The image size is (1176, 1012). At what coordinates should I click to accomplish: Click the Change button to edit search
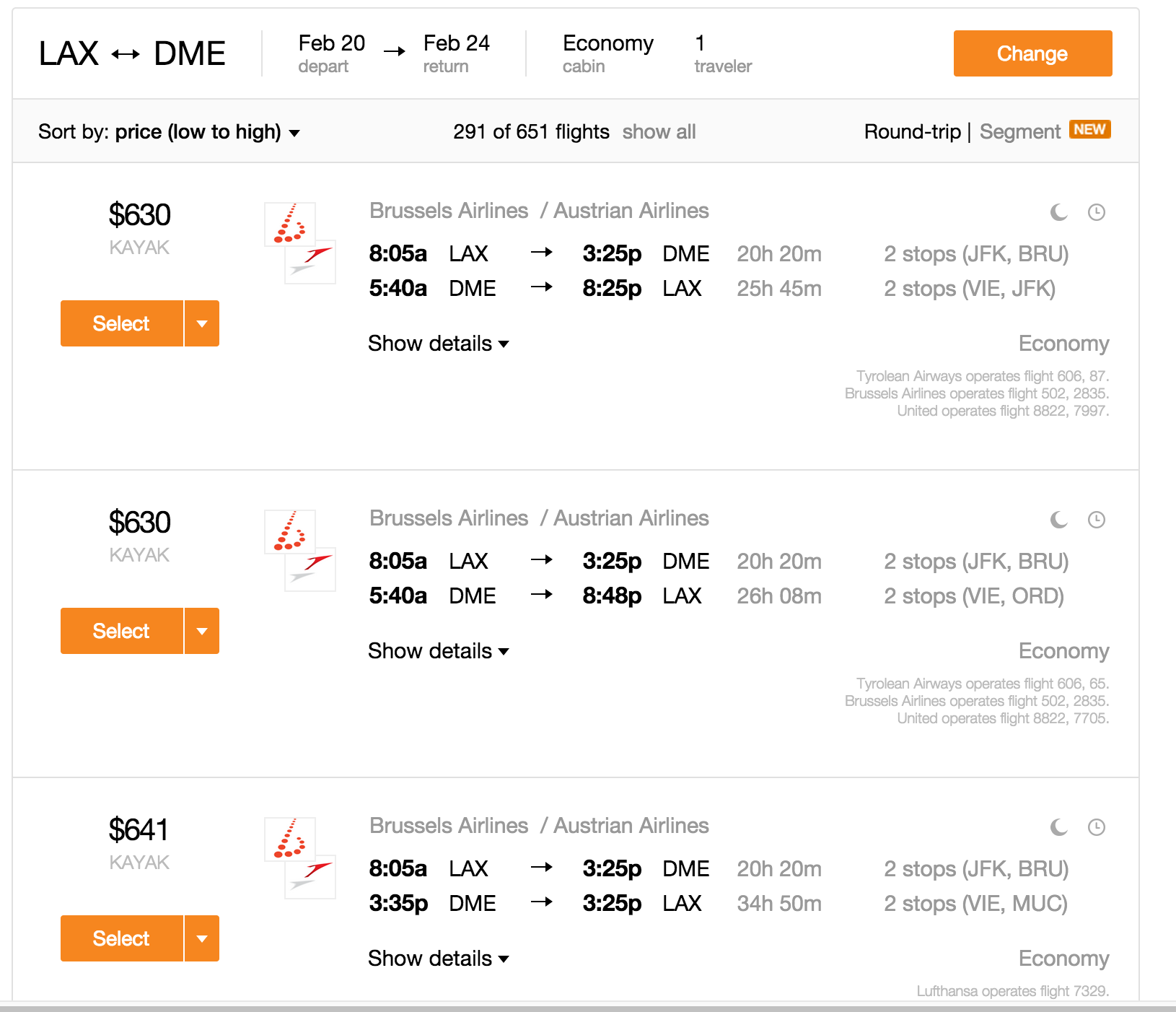tap(1032, 53)
